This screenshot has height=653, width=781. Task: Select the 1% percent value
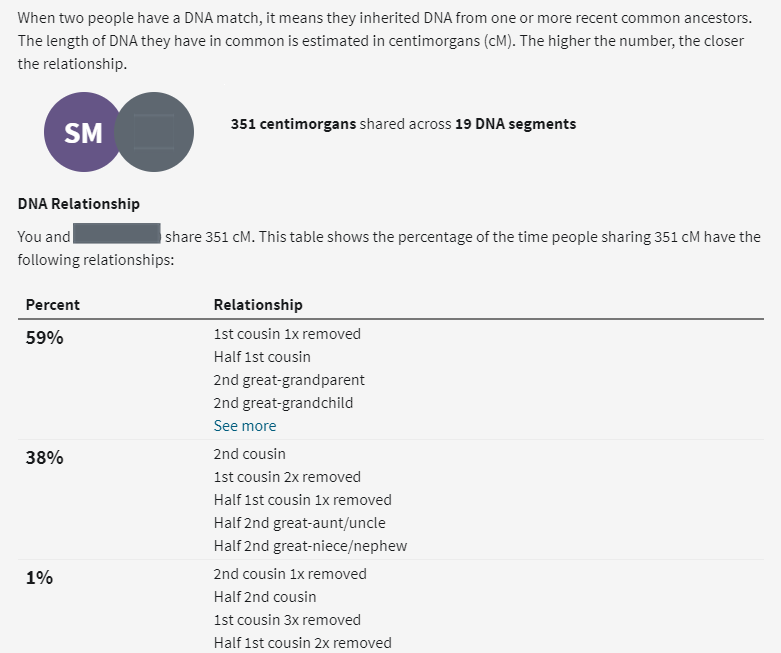click(x=39, y=578)
